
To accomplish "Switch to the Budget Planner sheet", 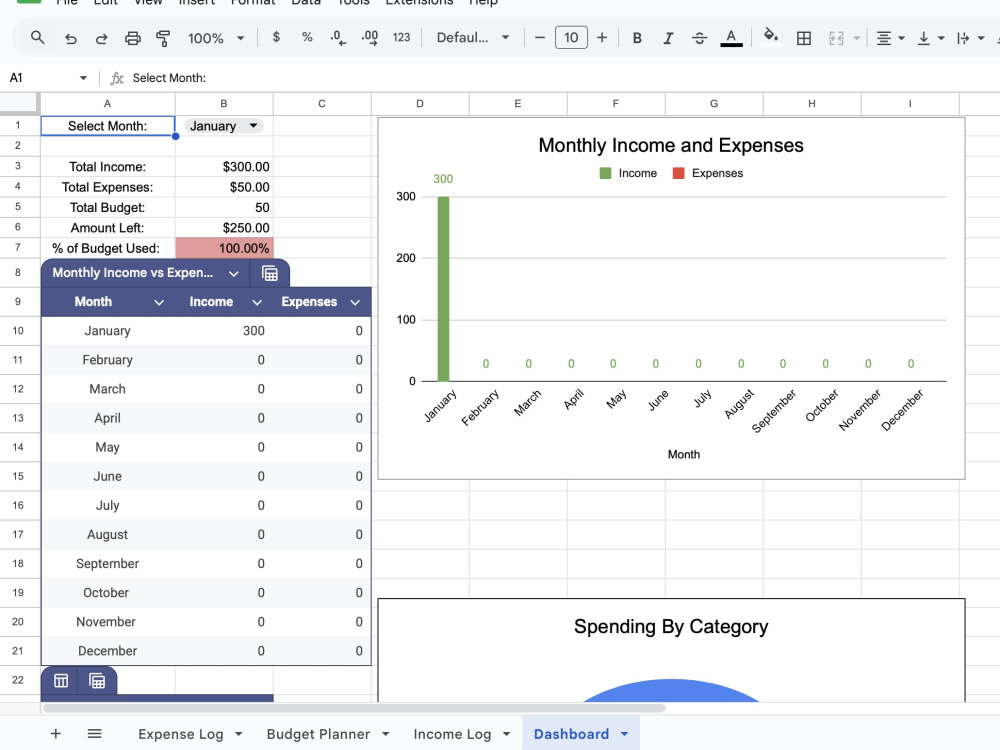I will pyautogui.click(x=318, y=734).
